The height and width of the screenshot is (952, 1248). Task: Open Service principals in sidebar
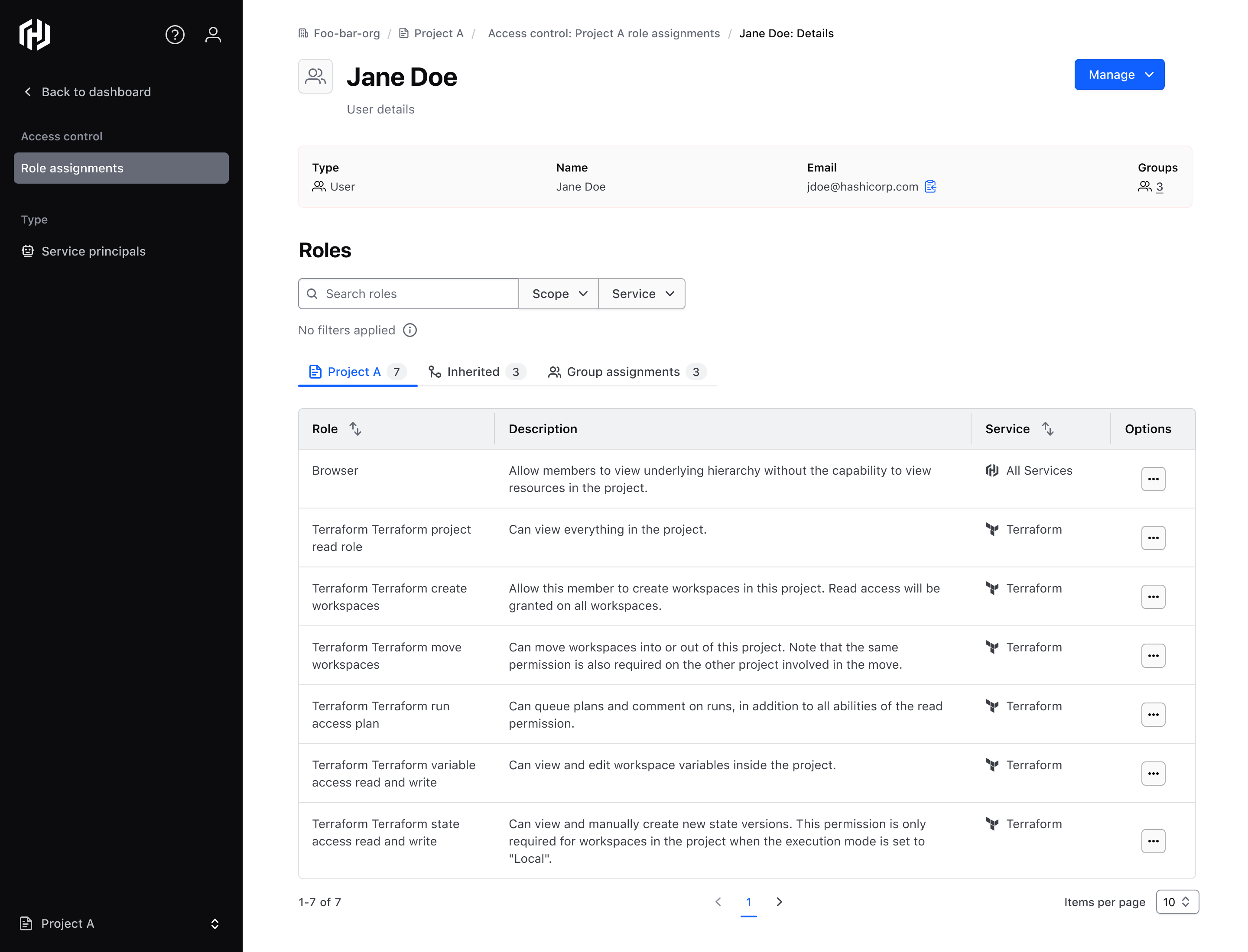pyautogui.click(x=83, y=251)
